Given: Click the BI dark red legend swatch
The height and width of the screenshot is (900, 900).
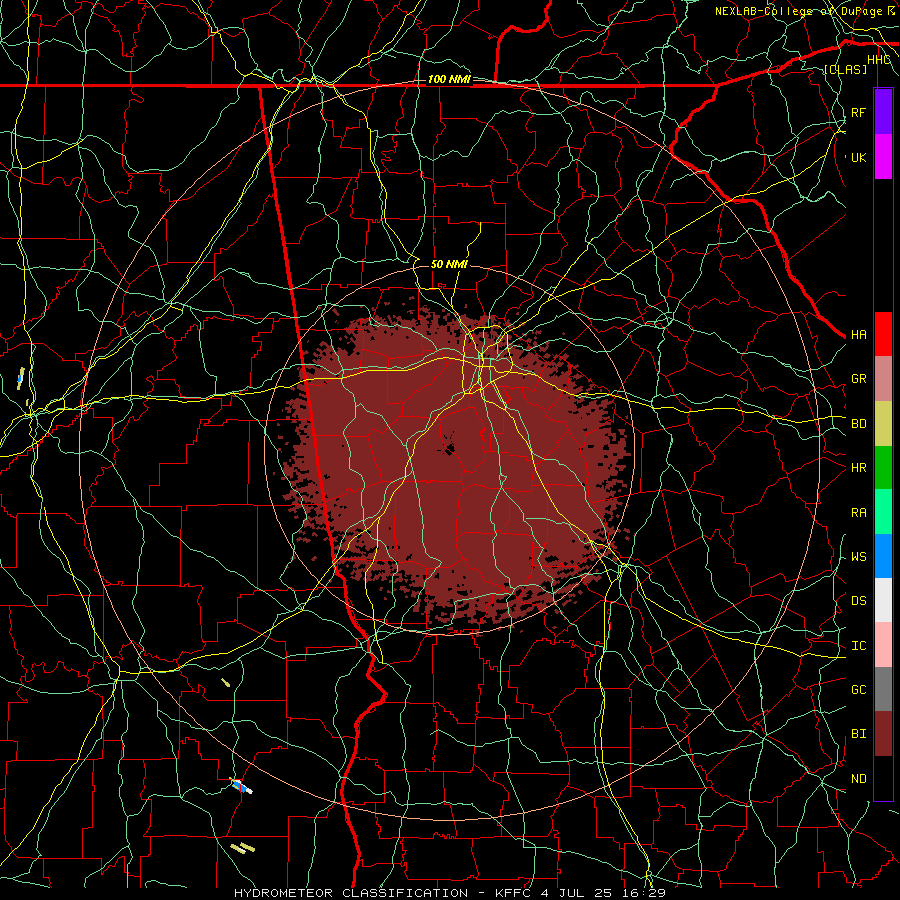Looking at the screenshot, I should (883, 734).
